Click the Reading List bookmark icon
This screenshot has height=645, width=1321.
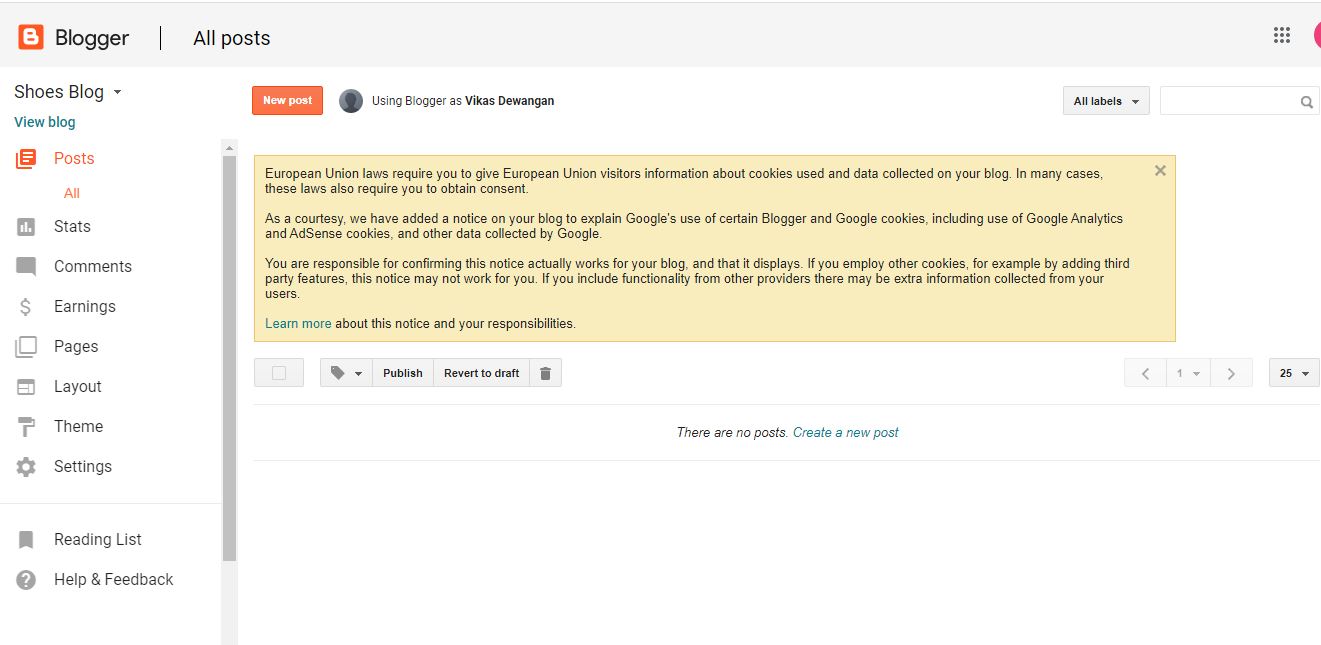point(26,540)
